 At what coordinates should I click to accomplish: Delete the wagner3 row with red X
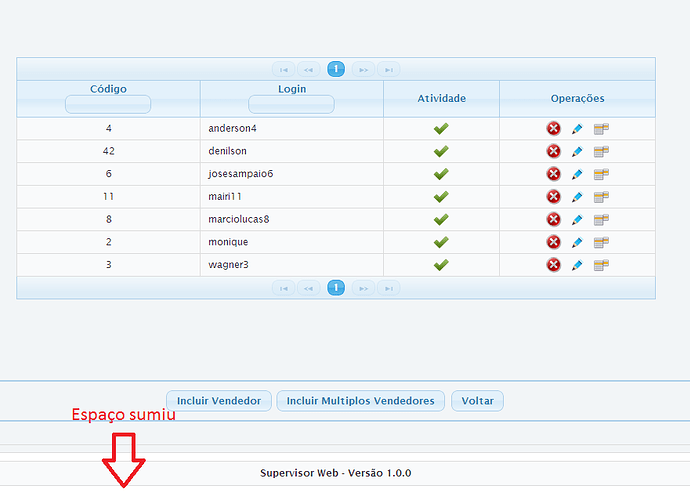click(554, 265)
